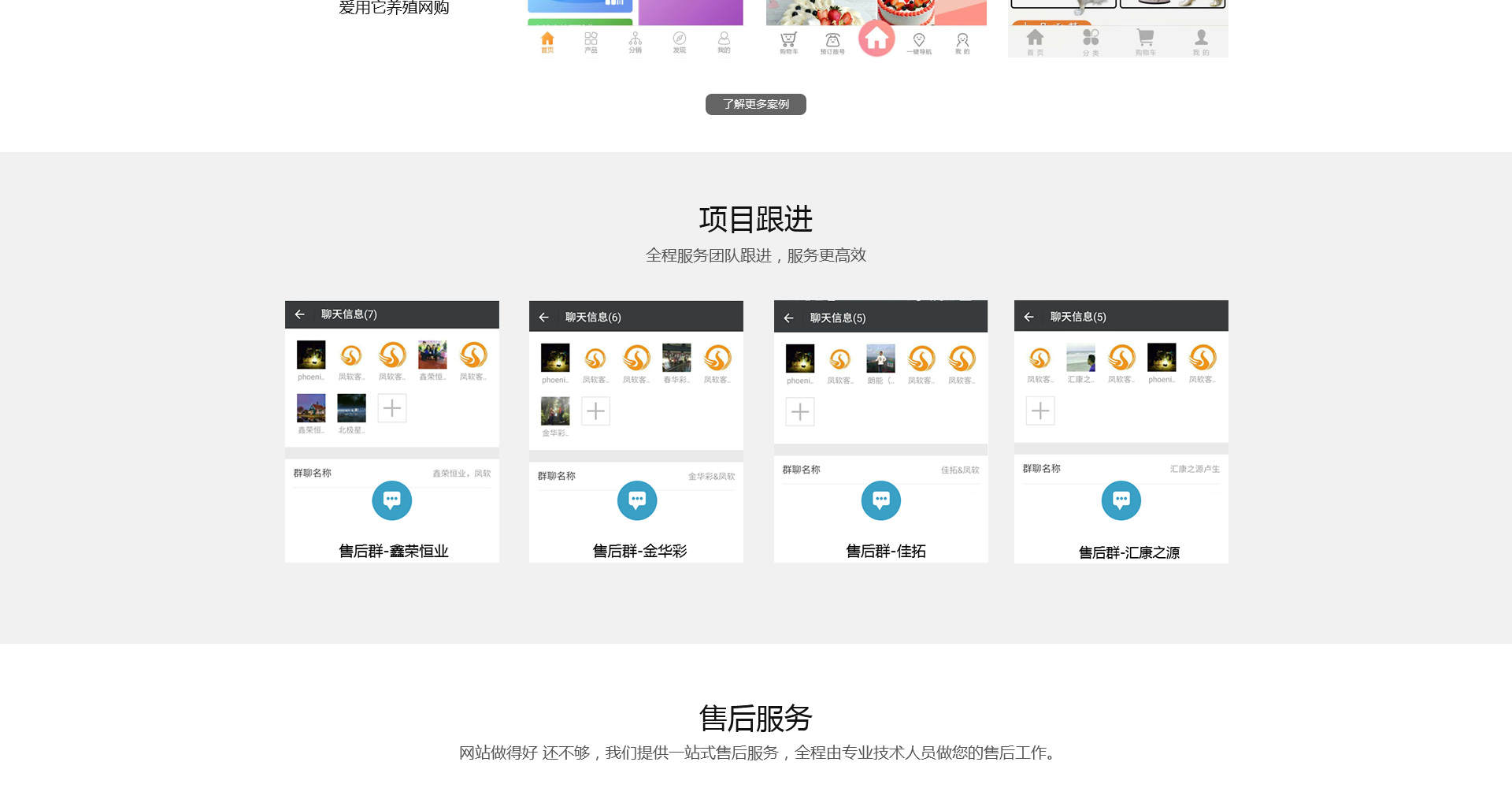The height and width of the screenshot is (788, 1512).
Task: Click add member plus in 佳拓 group
Action: pyautogui.click(x=800, y=412)
